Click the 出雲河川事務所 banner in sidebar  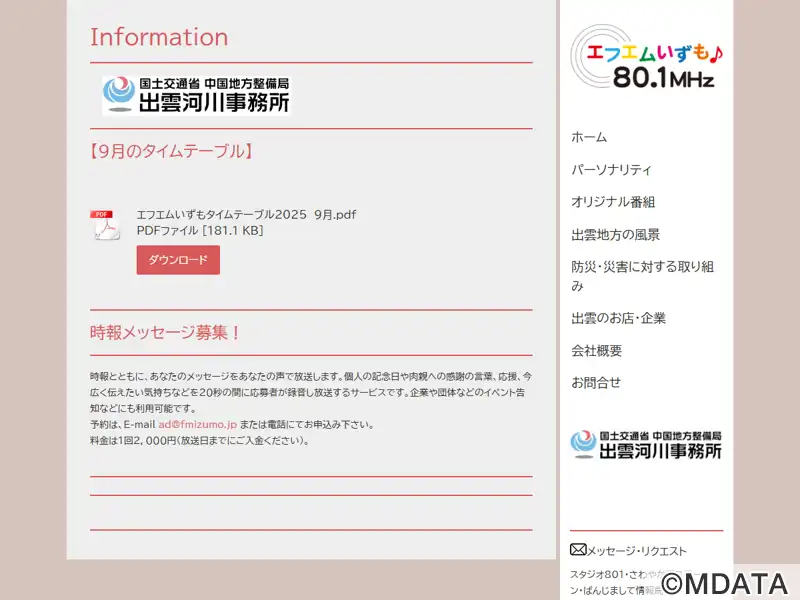[646, 445]
